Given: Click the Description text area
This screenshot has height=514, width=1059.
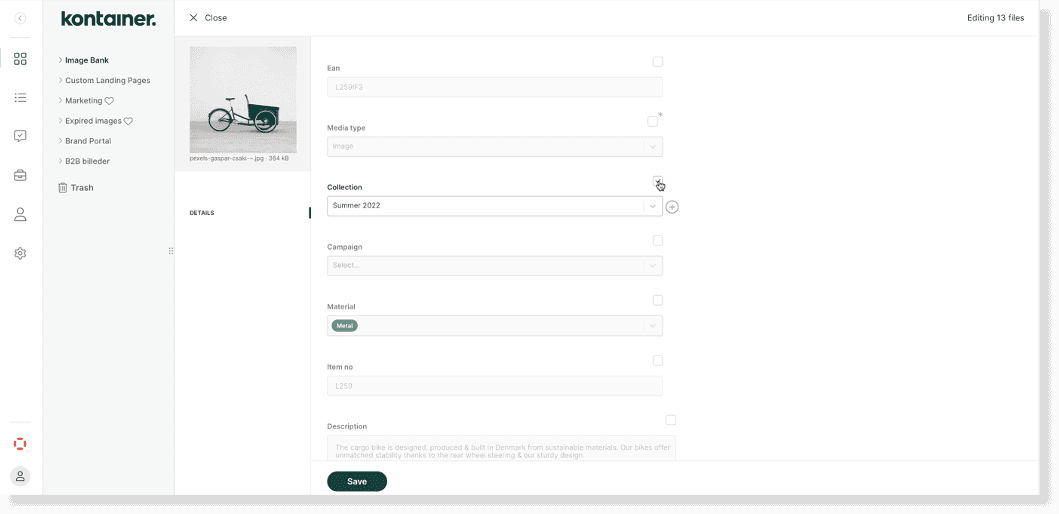Looking at the screenshot, I should point(501,448).
